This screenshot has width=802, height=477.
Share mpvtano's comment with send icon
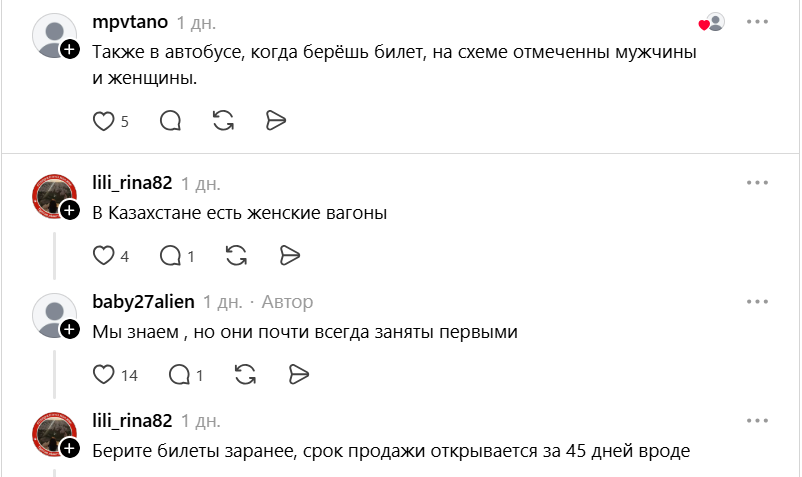276,121
